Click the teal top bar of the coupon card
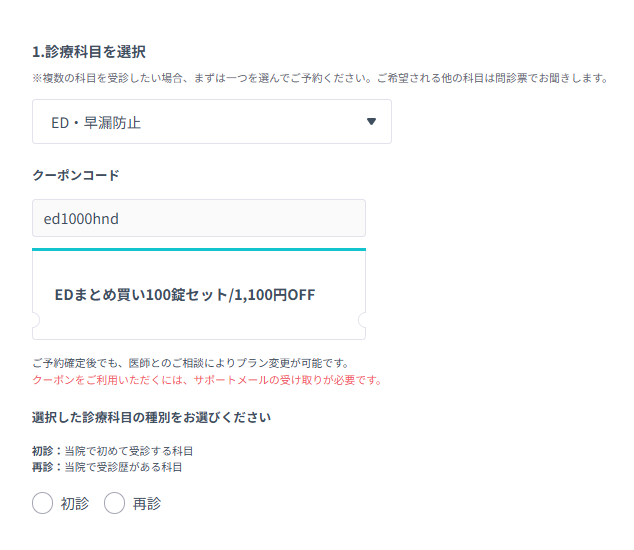This screenshot has width=634, height=550. (x=199, y=250)
